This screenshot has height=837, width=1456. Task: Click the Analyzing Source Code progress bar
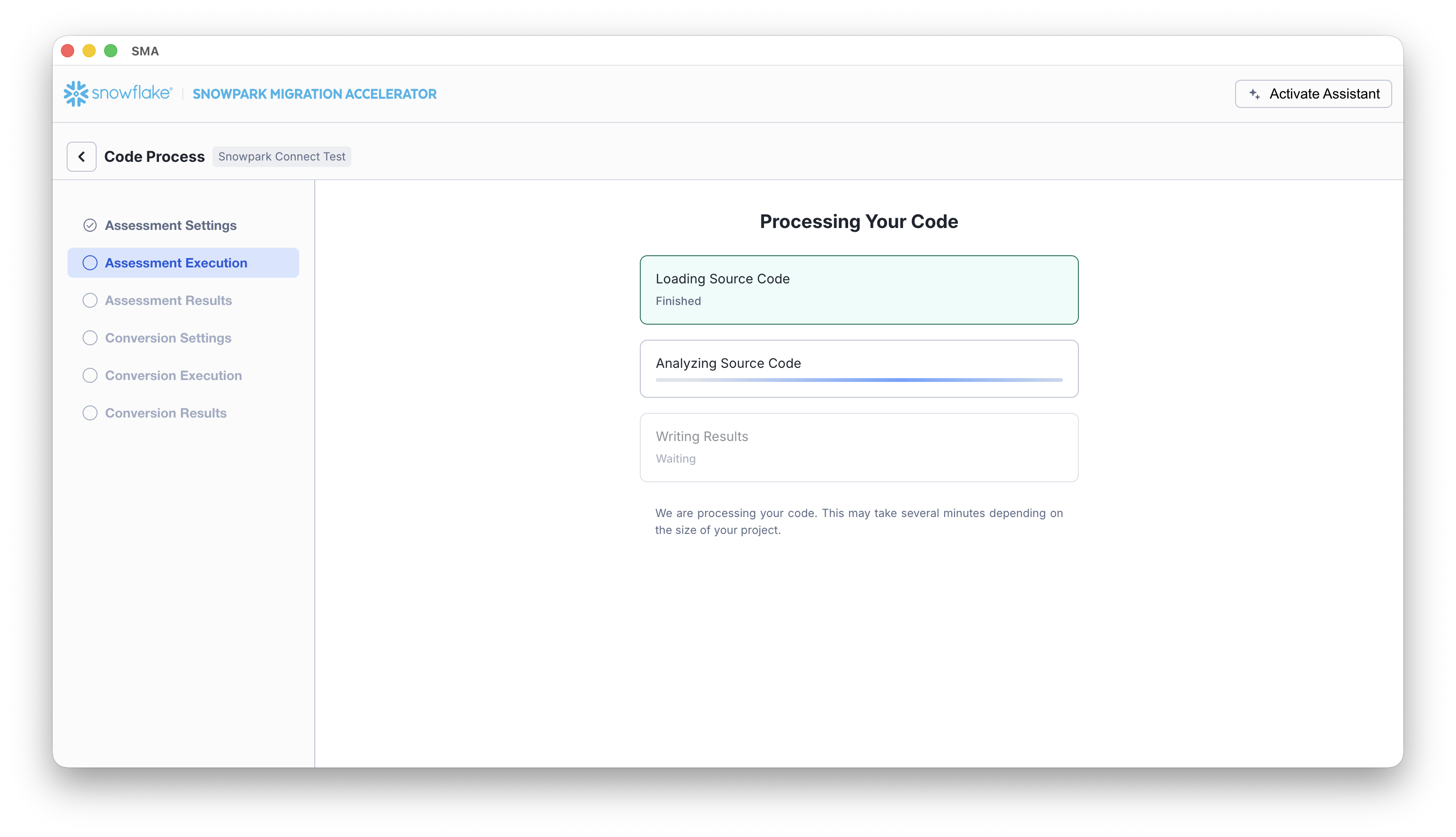[x=858, y=380]
